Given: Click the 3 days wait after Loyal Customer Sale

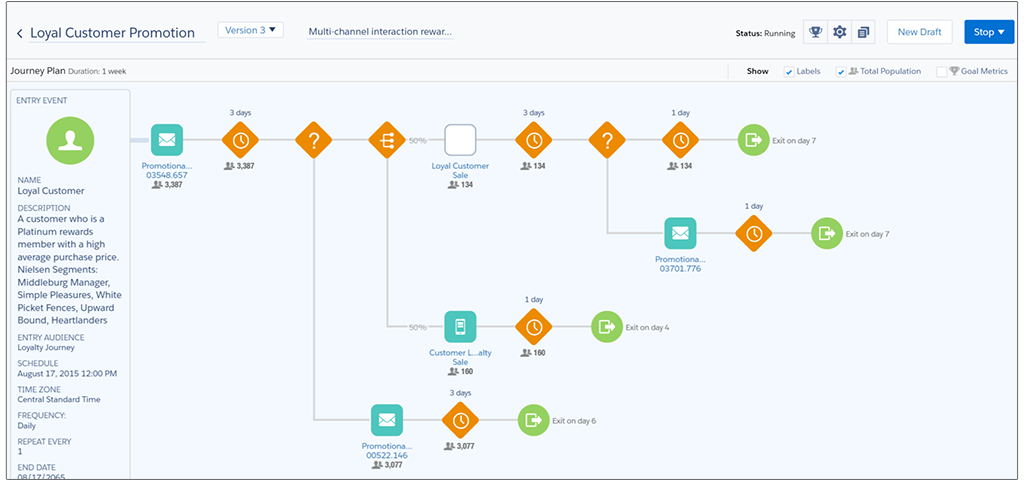Looking at the screenshot, I should pyautogui.click(x=534, y=140).
